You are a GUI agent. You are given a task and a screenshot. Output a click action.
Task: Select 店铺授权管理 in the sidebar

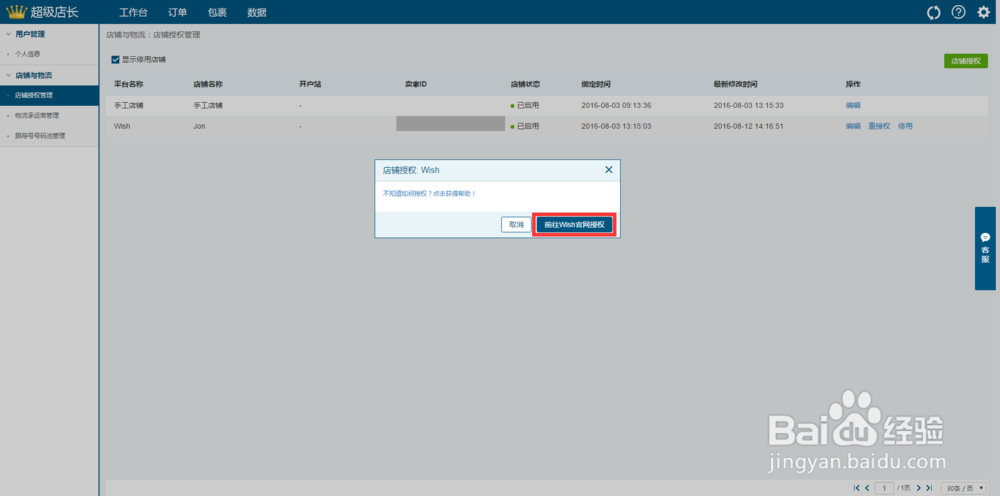(49, 95)
